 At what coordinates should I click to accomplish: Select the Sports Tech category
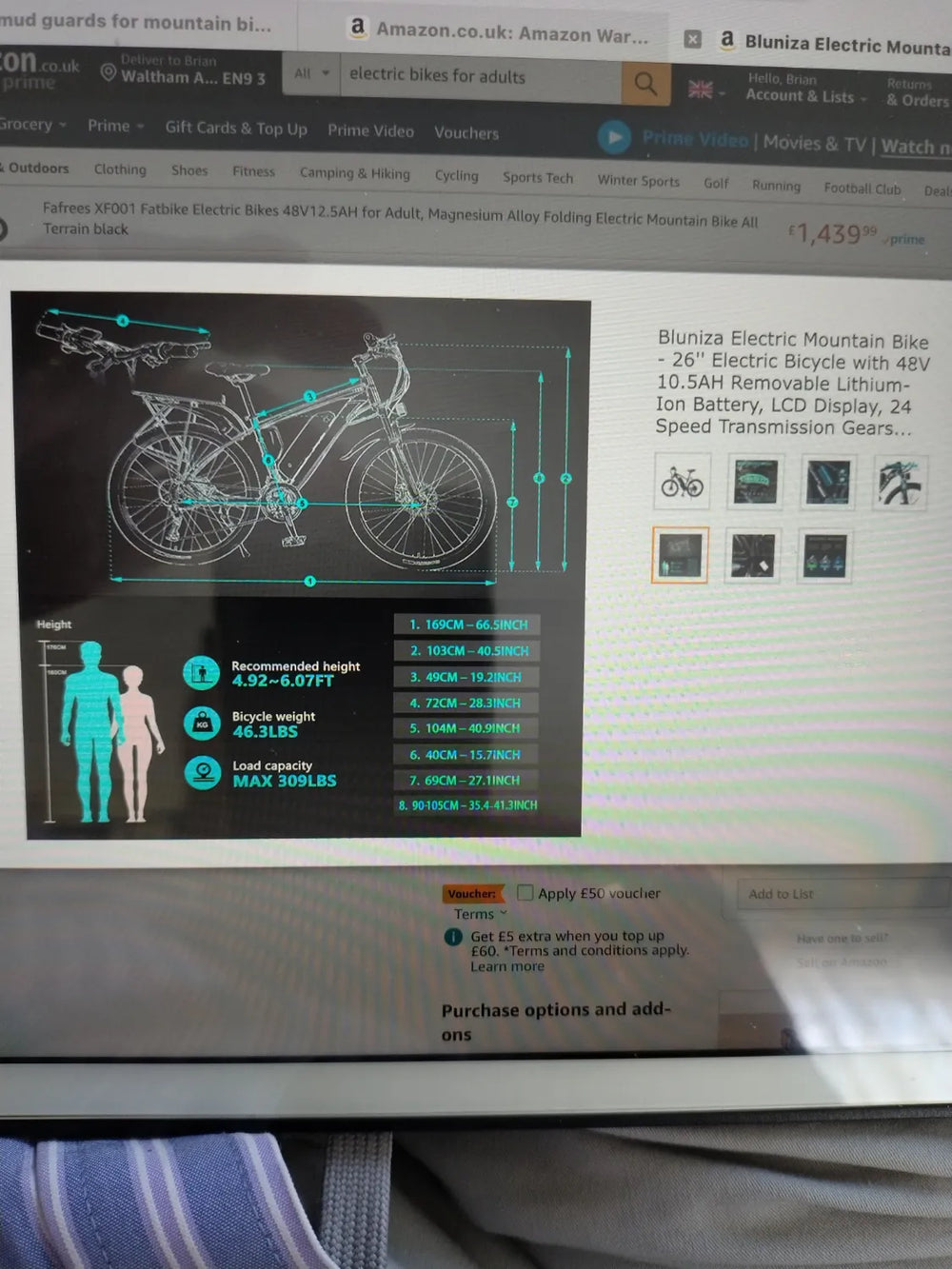pyautogui.click(x=538, y=178)
